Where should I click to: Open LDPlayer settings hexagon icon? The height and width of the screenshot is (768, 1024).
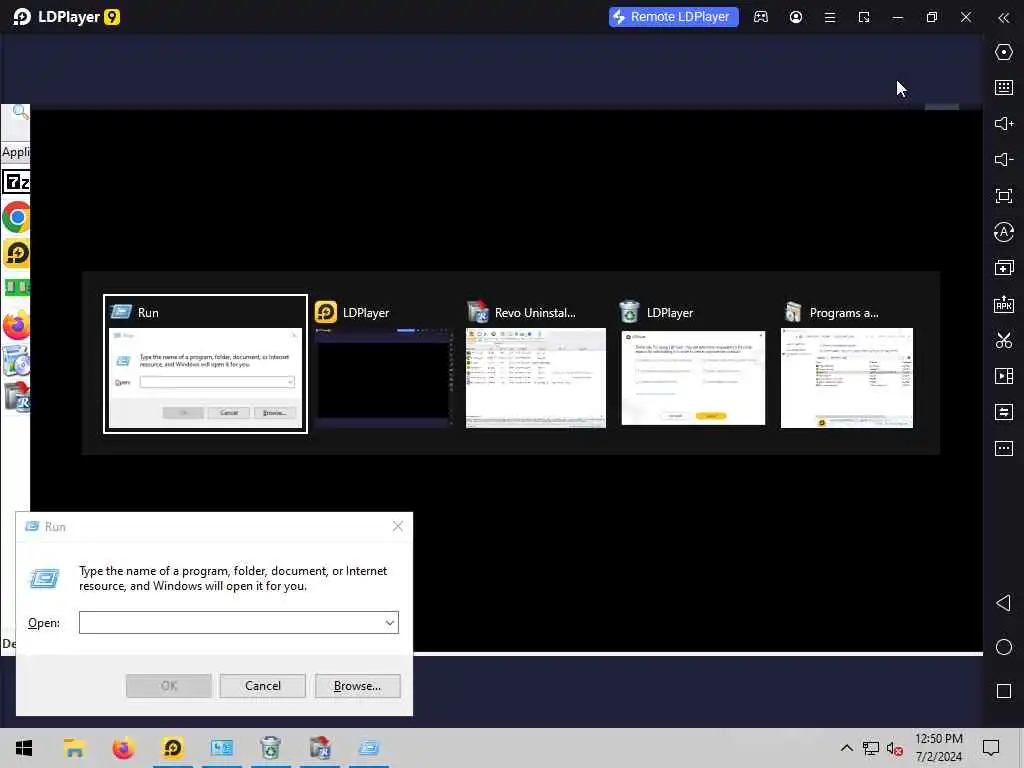1004,52
